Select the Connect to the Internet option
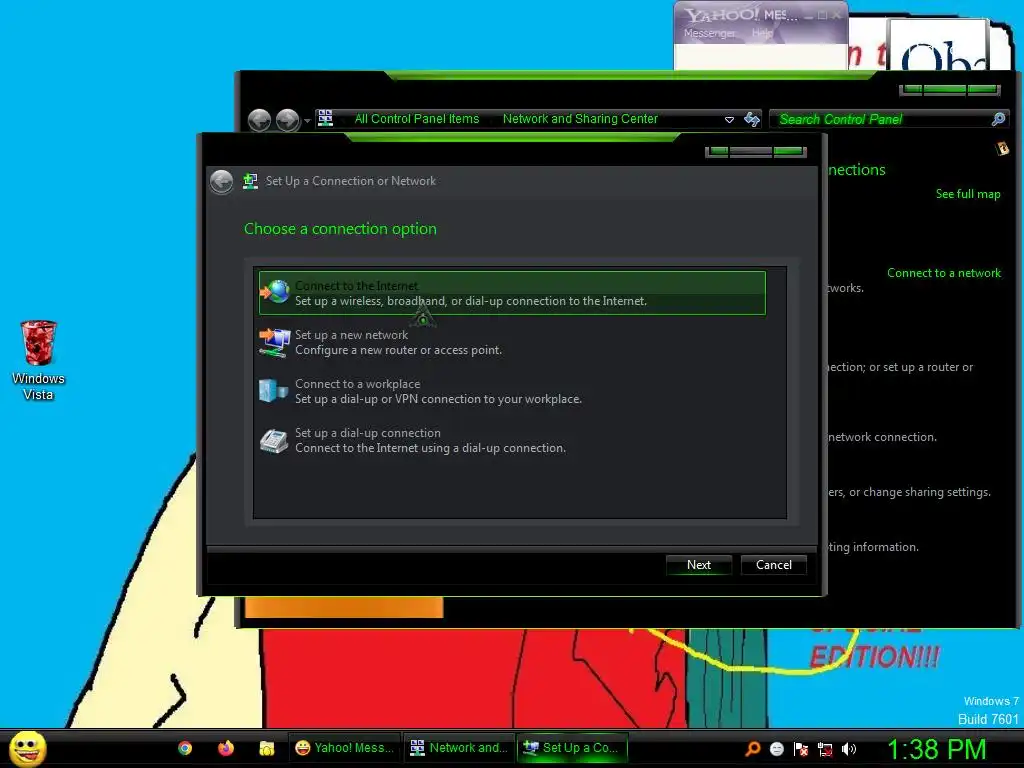The height and width of the screenshot is (768, 1024). 512,293
